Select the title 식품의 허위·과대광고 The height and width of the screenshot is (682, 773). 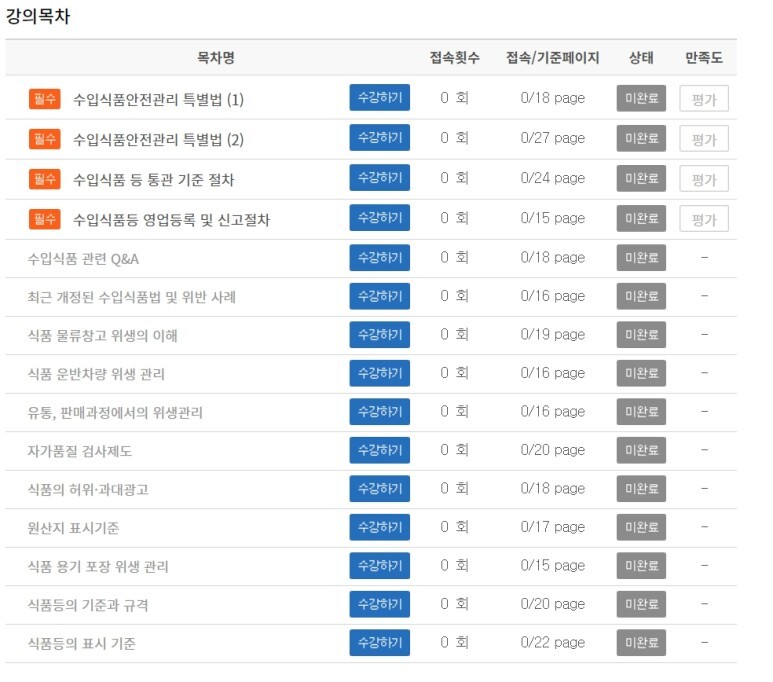88,489
